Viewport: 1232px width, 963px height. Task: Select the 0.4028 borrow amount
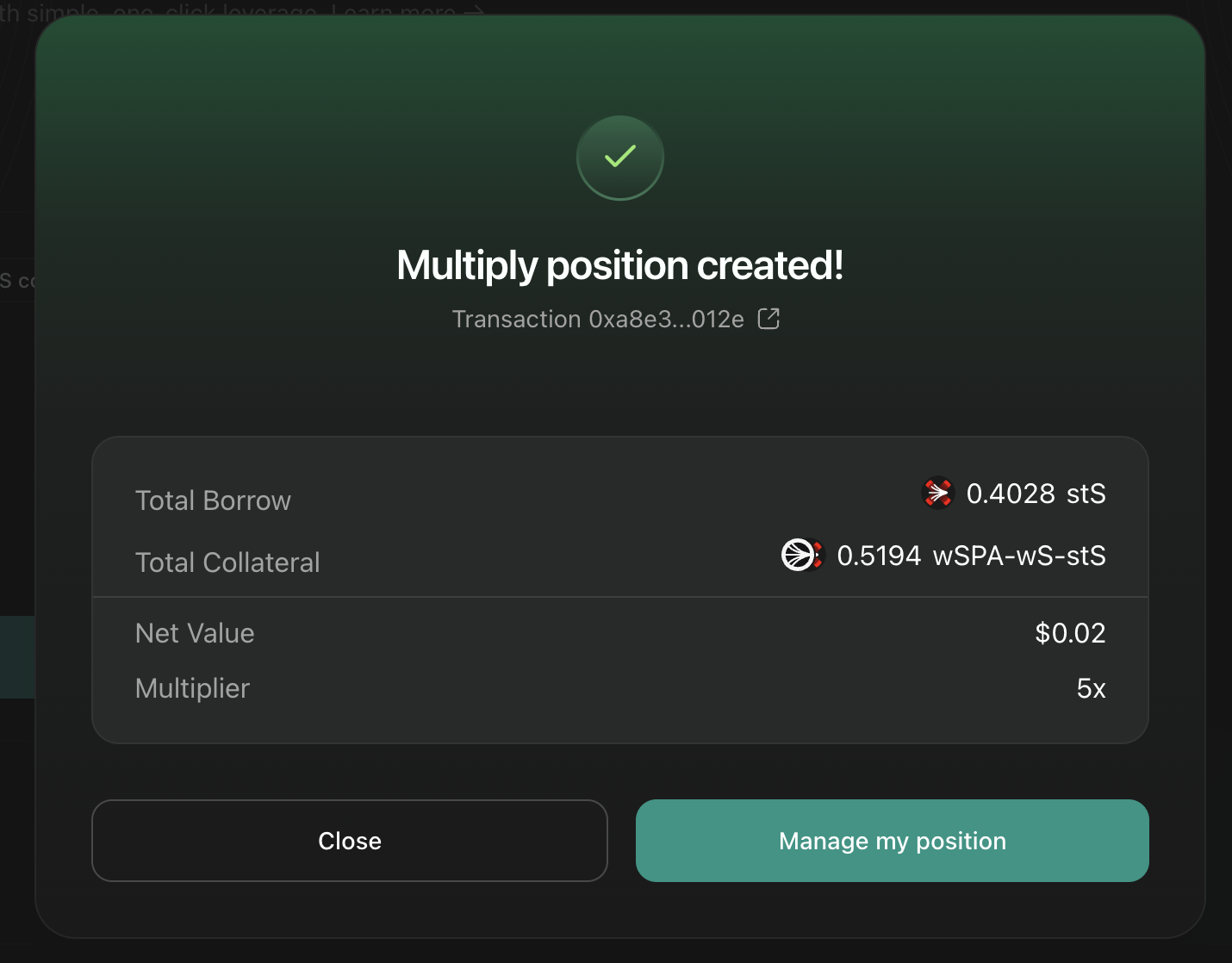(1011, 494)
